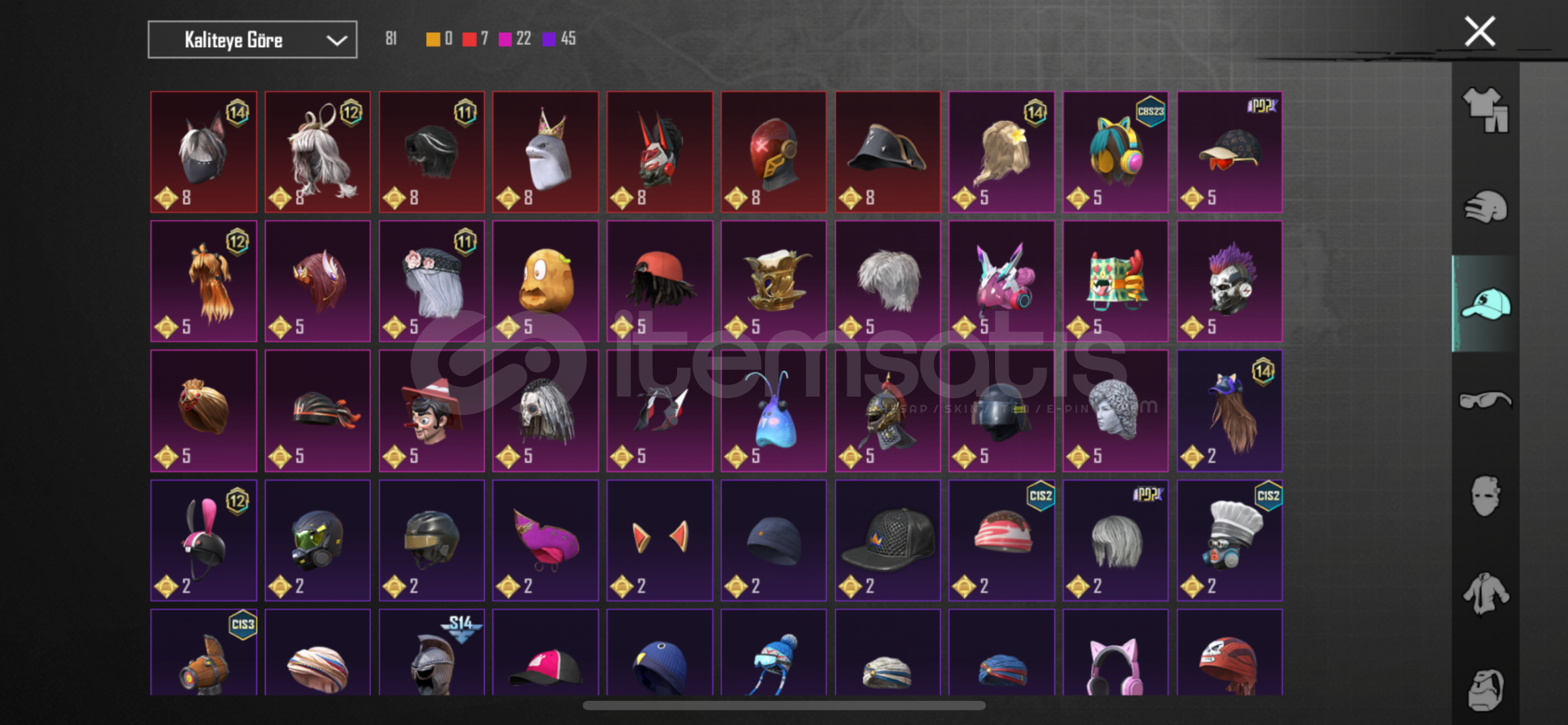Select the black pirate tricorn hat
Screen dimensions: 1568x725
[x=888, y=152]
